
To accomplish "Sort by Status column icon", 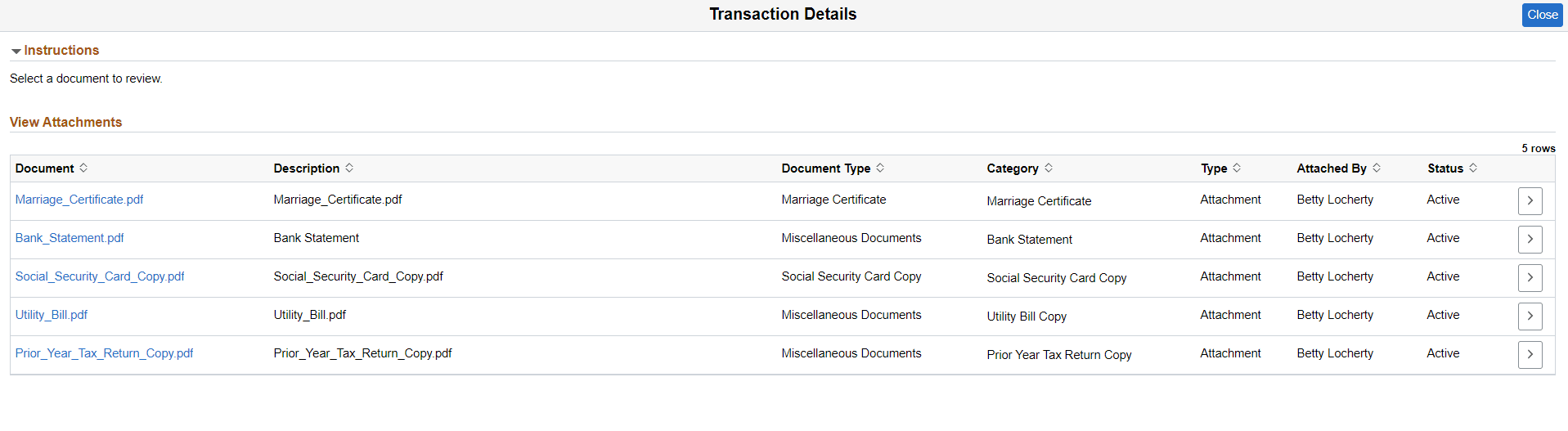I will click(x=1473, y=168).
